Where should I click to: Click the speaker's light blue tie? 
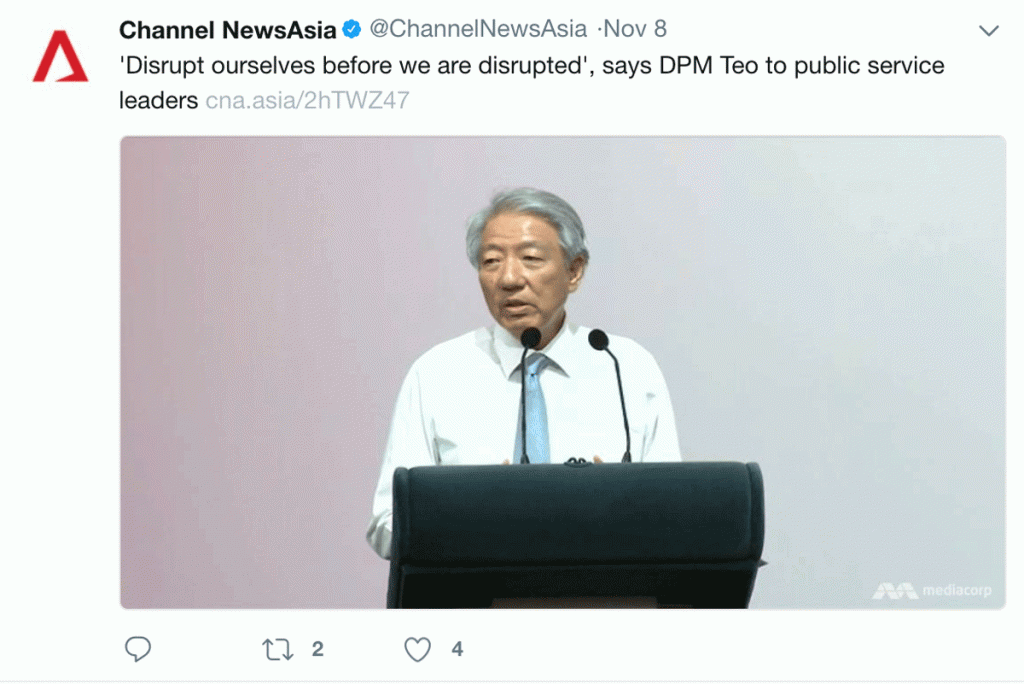point(536,408)
